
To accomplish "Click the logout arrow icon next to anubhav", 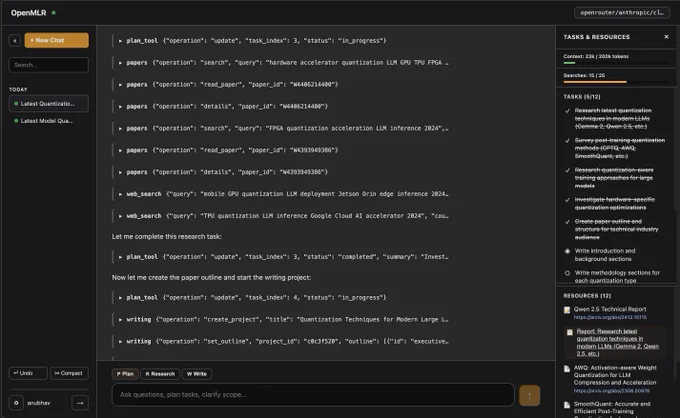I will click(x=80, y=403).
